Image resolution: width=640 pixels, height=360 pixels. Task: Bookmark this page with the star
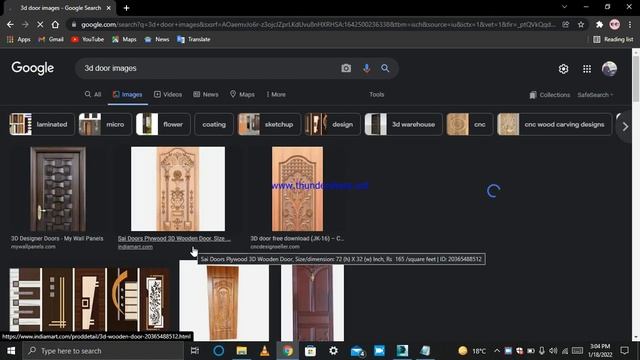point(581,24)
